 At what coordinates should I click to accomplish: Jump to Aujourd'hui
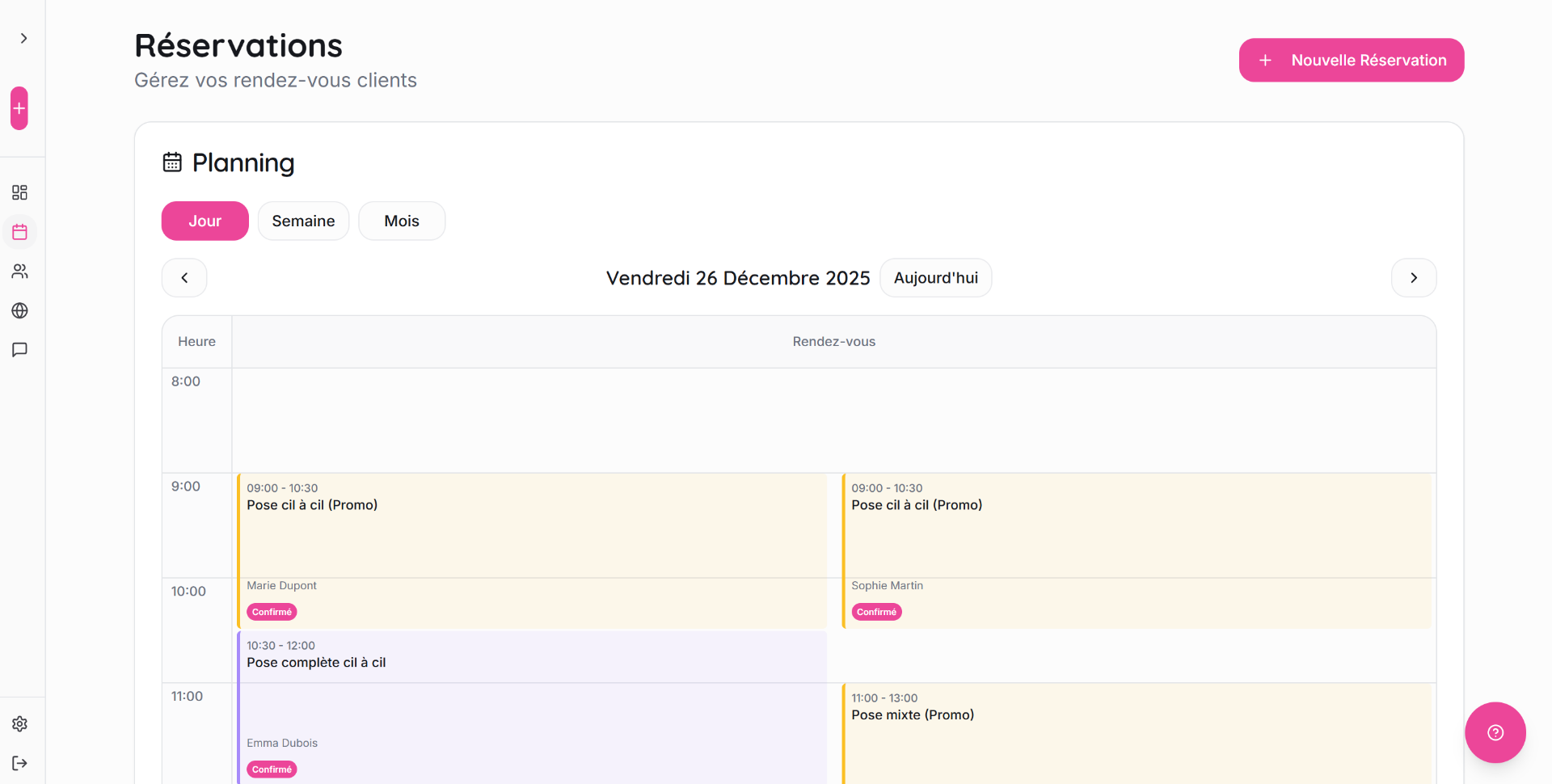coord(935,278)
